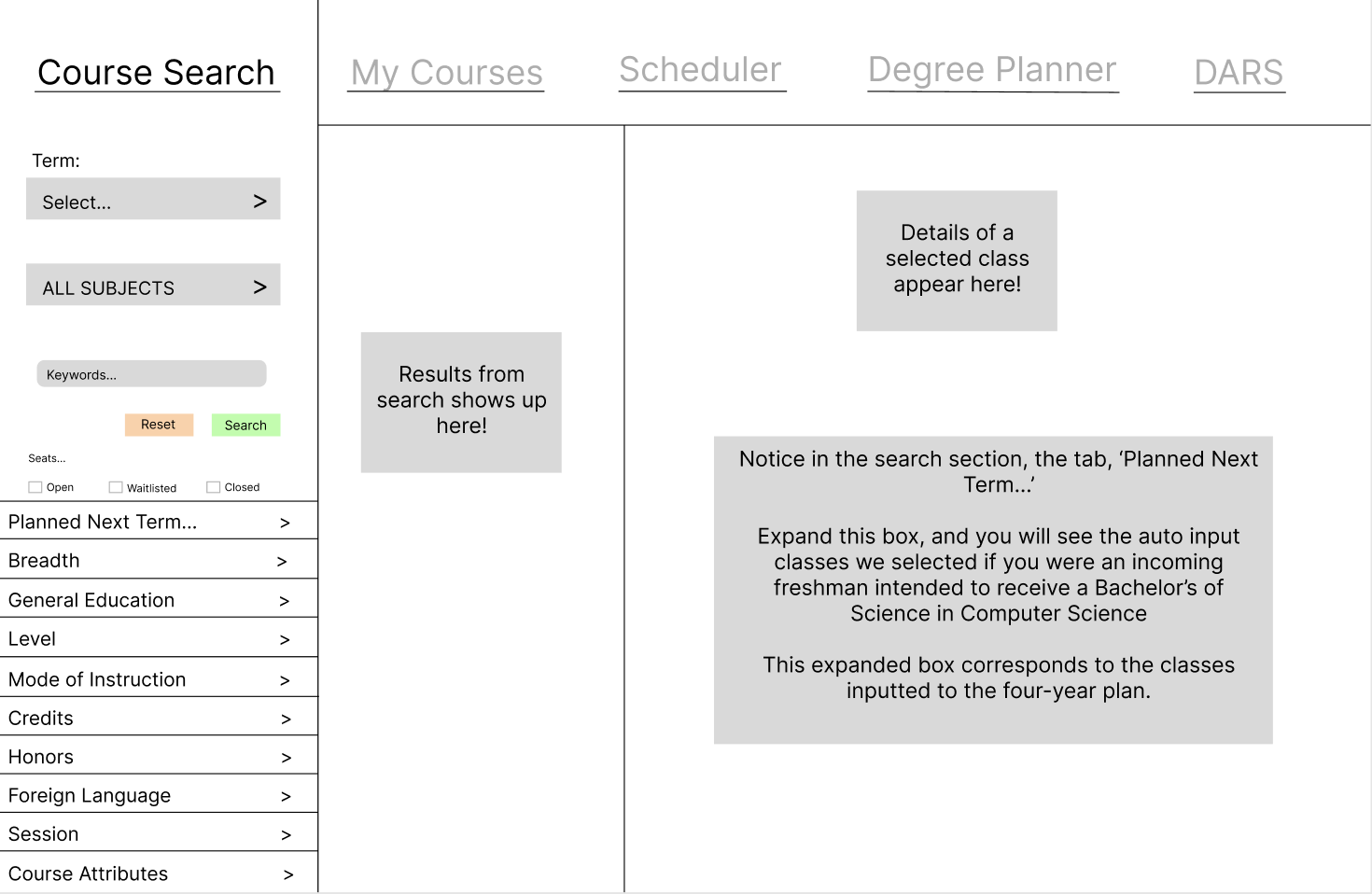The height and width of the screenshot is (894, 1372).
Task: Expand the Breadth filter row
Action: click(159, 560)
